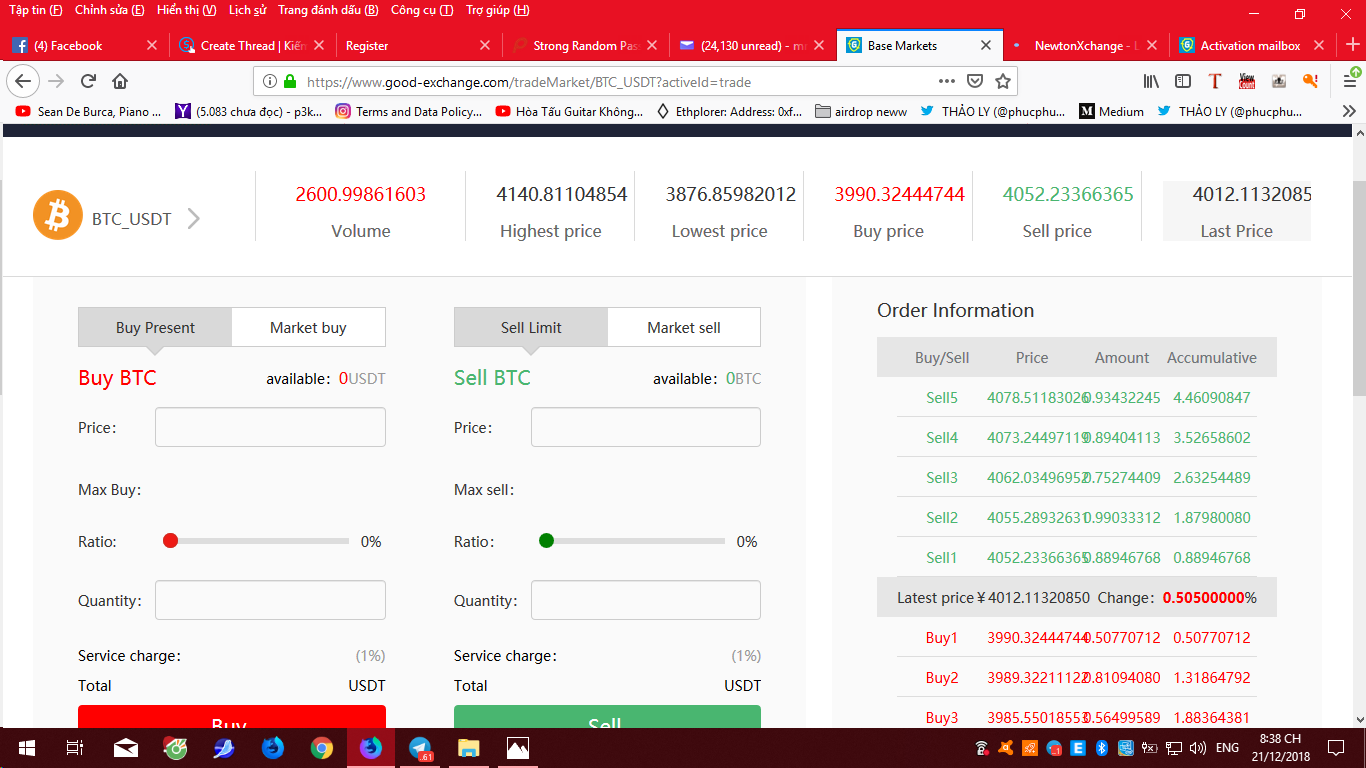The image size is (1366, 768).
Task: Go back with the browser back arrow
Action: pyautogui.click(x=24, y=81)
